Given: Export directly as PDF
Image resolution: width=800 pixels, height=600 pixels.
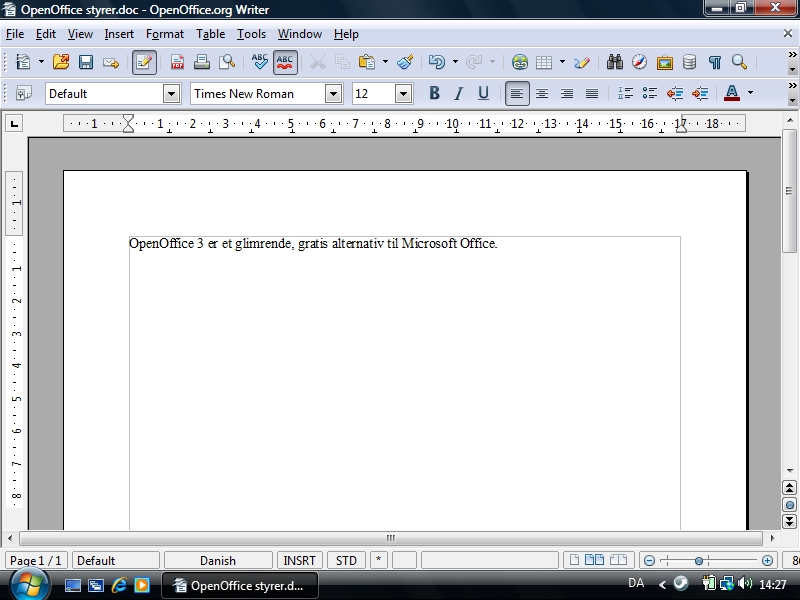Looking at the screenshot, I should tap(177, 62).
